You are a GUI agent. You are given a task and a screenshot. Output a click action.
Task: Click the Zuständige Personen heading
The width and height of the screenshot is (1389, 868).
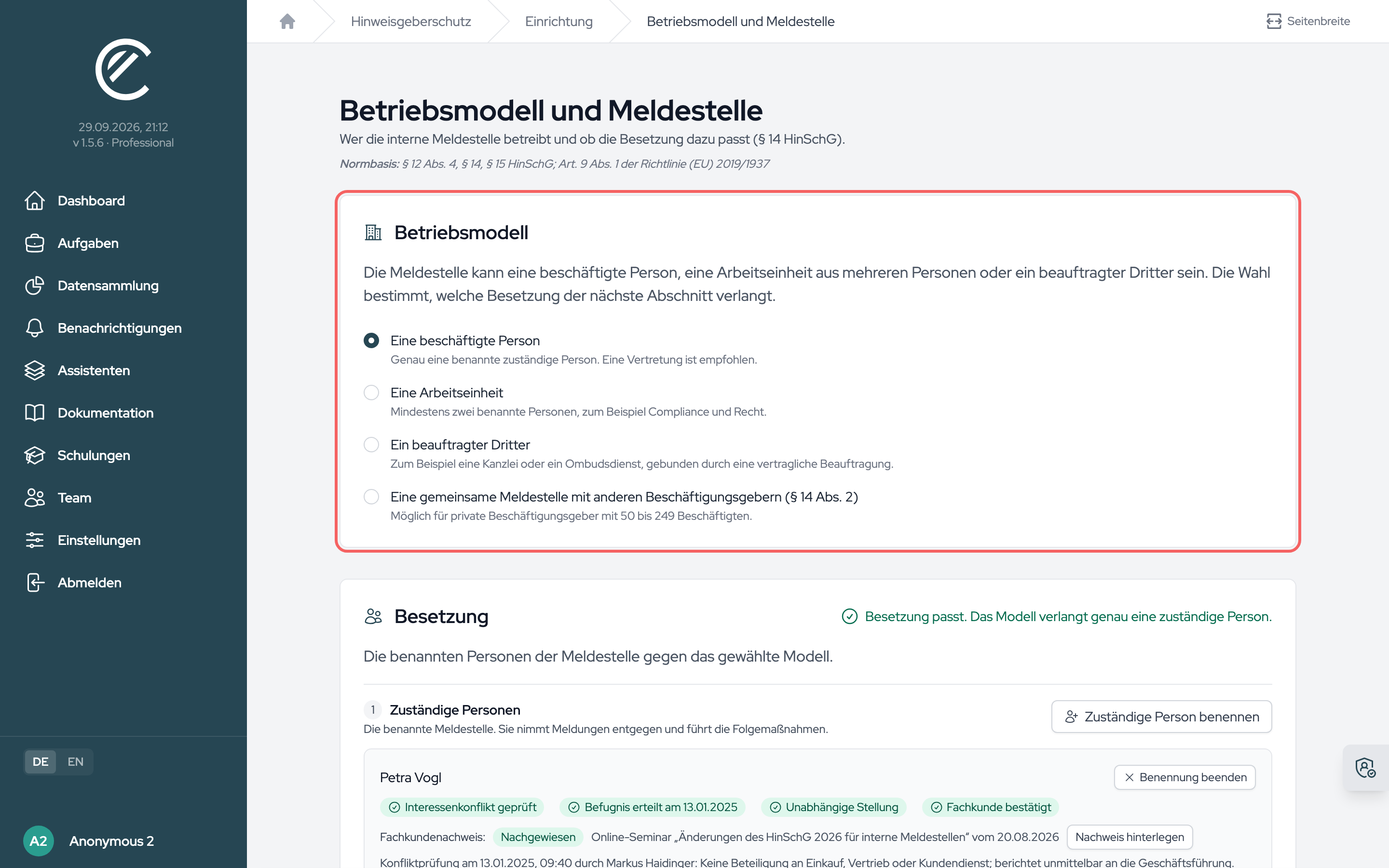tap(455, 710)
